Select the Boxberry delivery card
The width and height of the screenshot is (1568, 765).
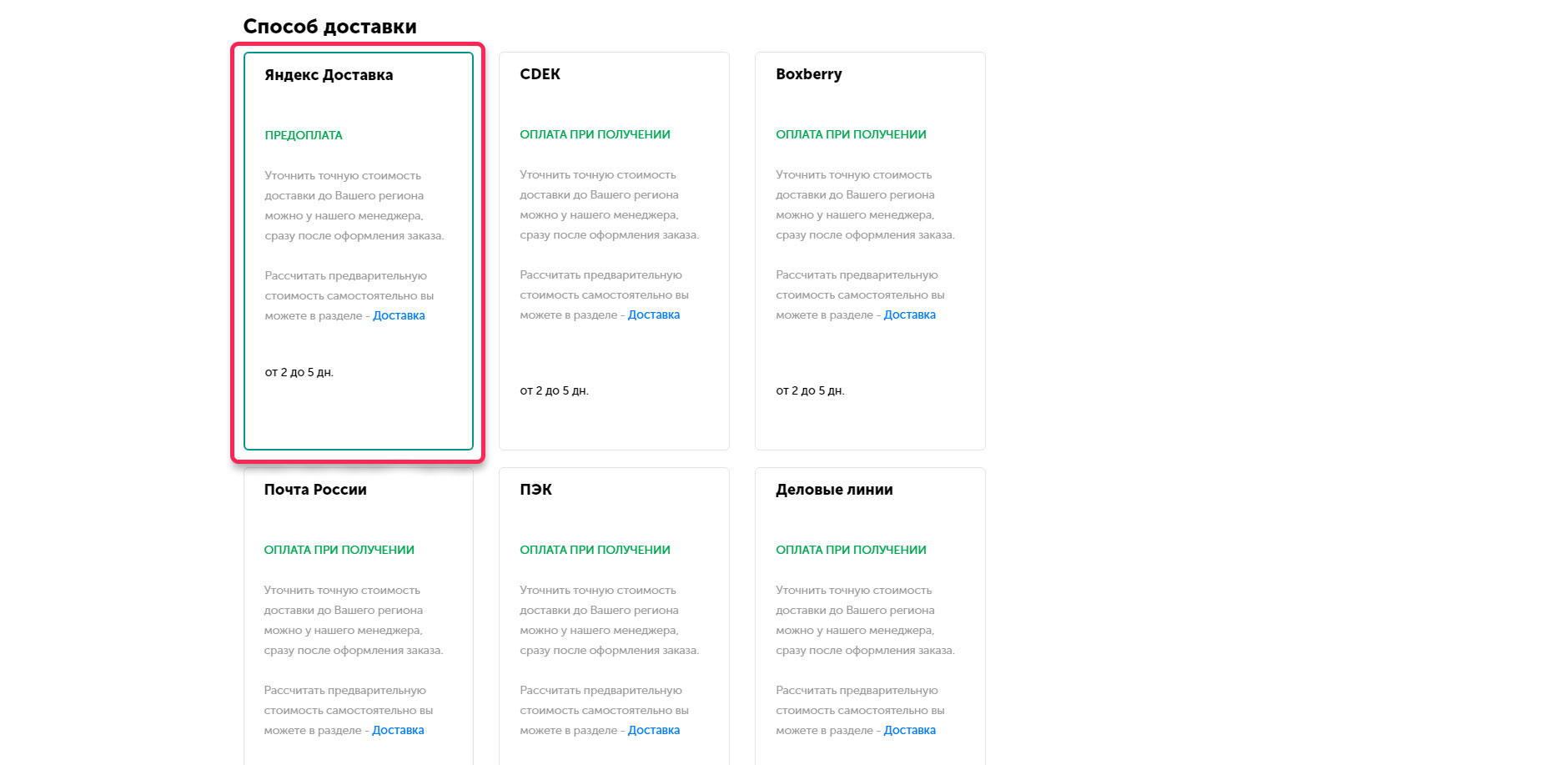click(x=870, y=251)
